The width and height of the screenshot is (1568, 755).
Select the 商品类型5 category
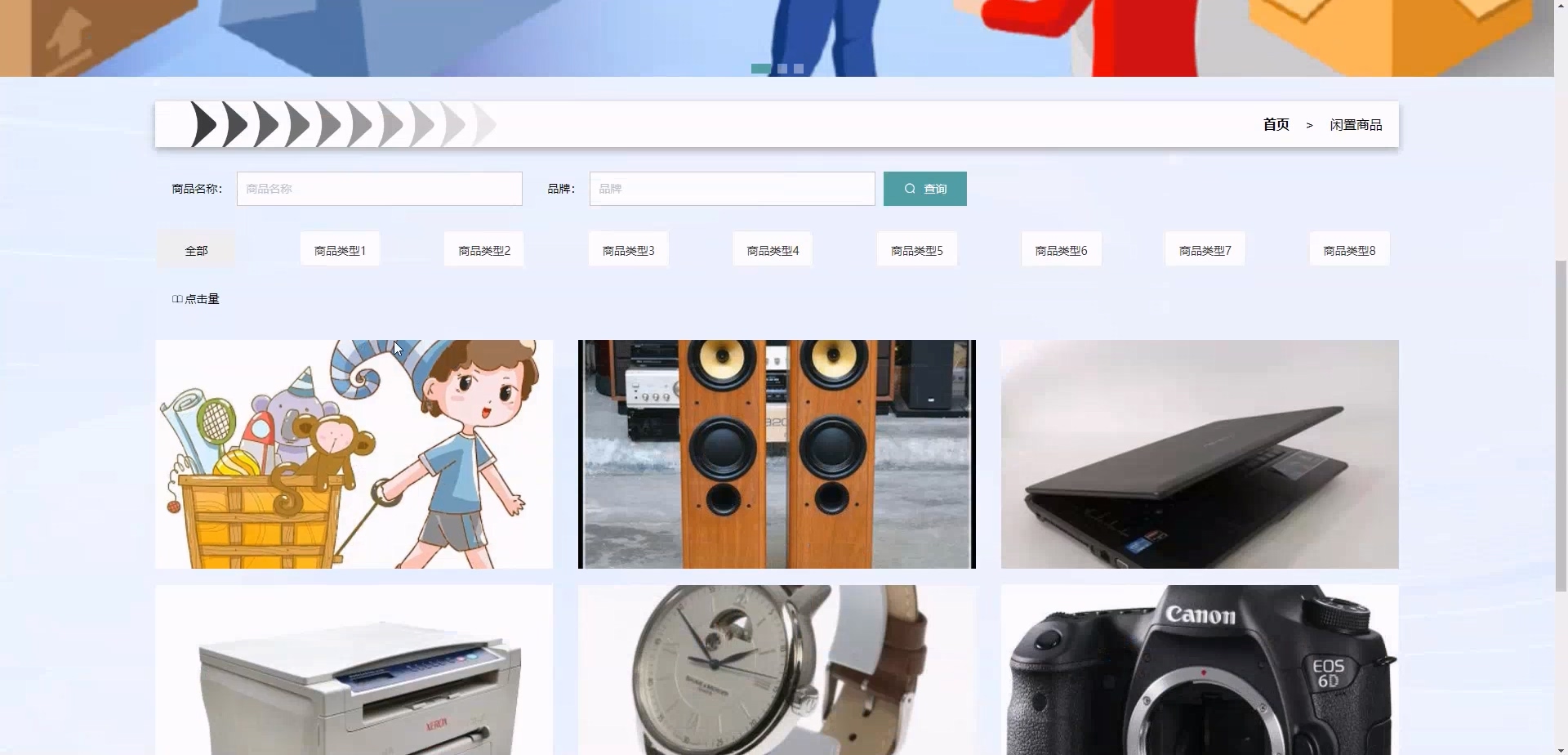click(x=917, y=250)
